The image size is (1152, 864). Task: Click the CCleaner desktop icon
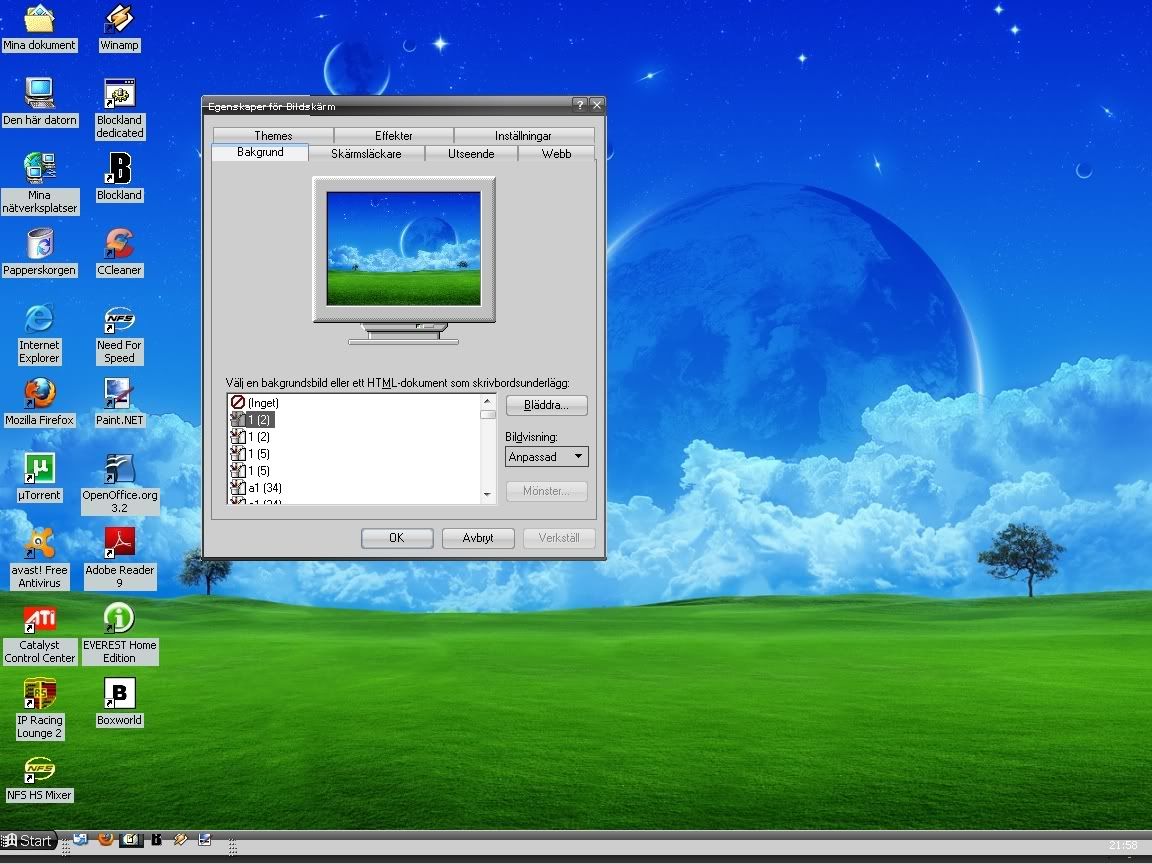pos(119,244)
